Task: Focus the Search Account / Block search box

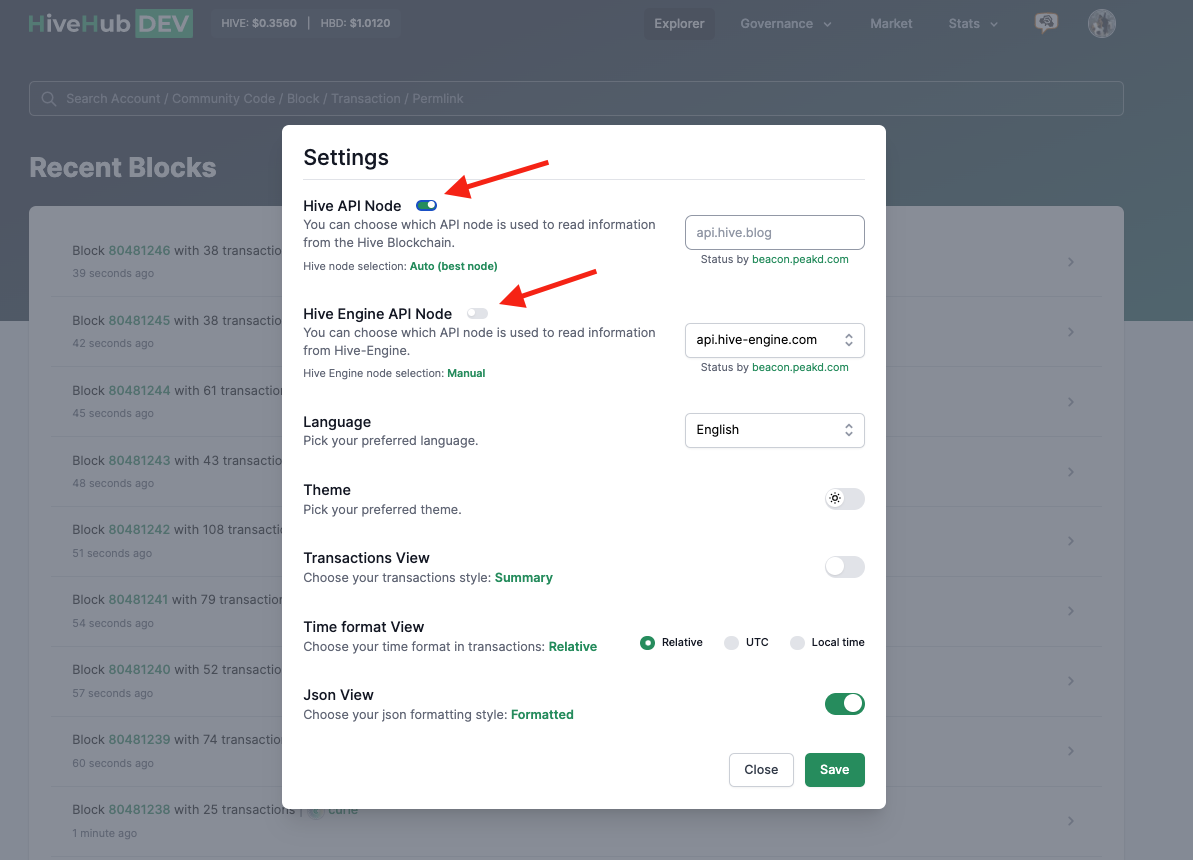Action: 576,99
